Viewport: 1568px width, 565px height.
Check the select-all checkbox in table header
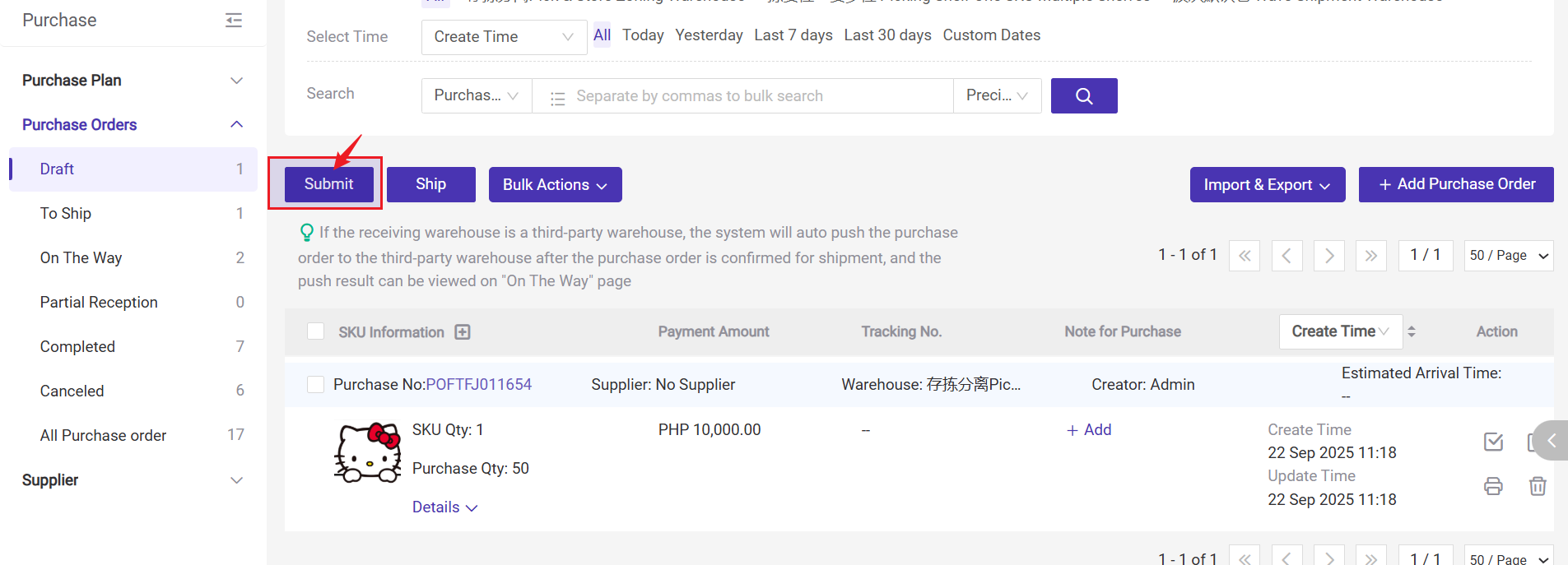tap(315, 331)
